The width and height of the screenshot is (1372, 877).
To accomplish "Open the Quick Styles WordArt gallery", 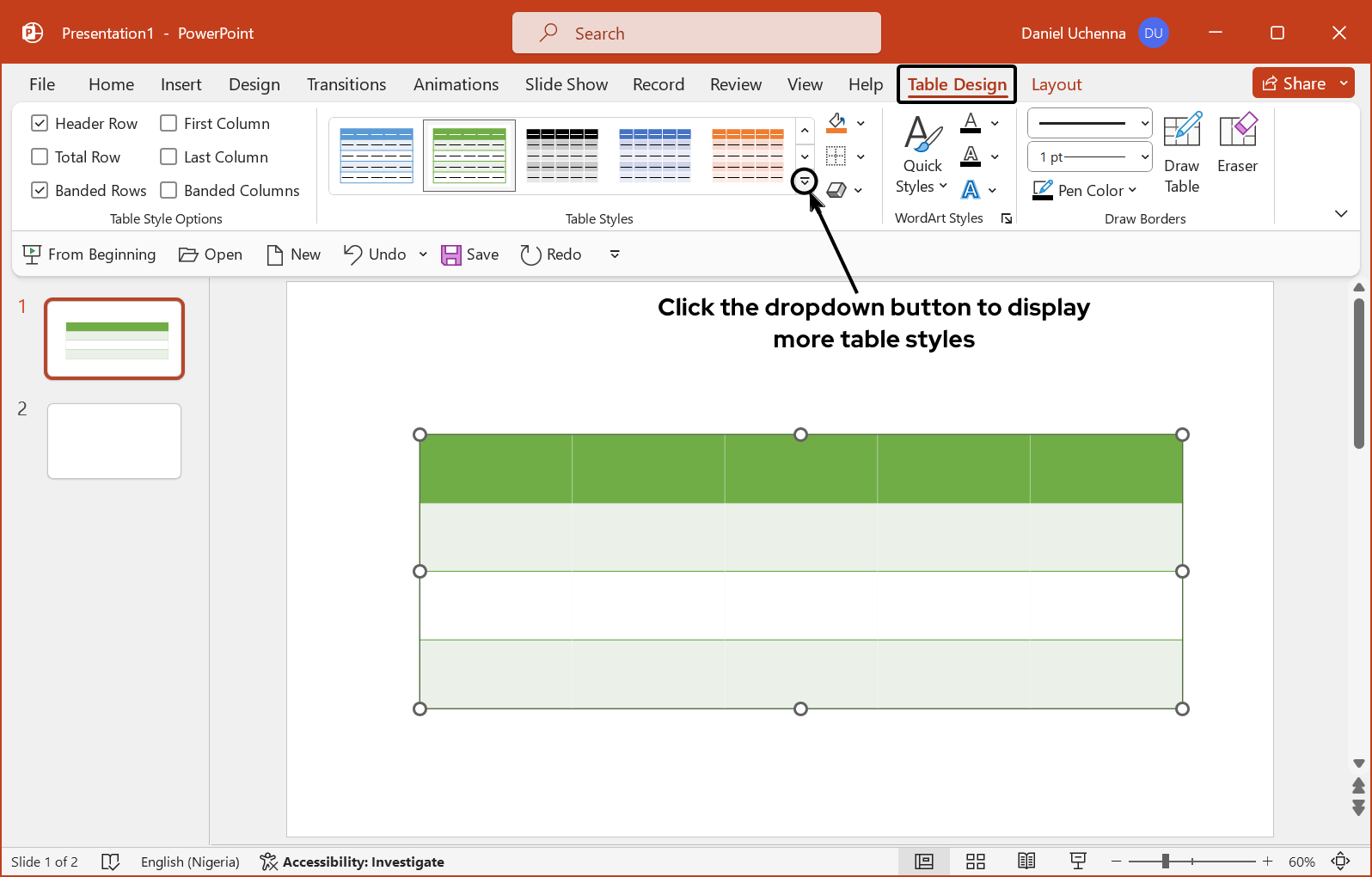I will tap(922, 156).
